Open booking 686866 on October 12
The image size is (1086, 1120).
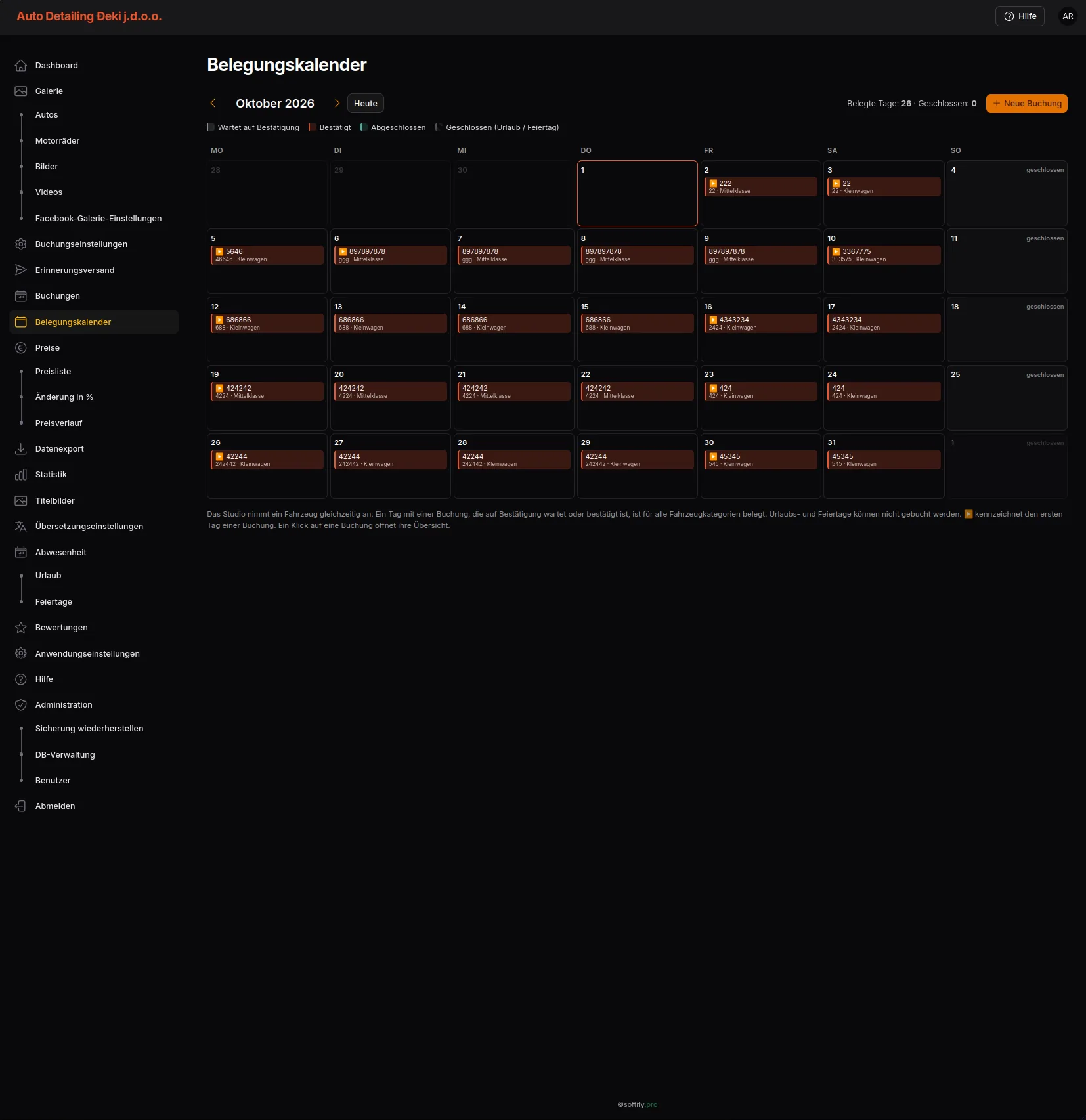(267, 324)
